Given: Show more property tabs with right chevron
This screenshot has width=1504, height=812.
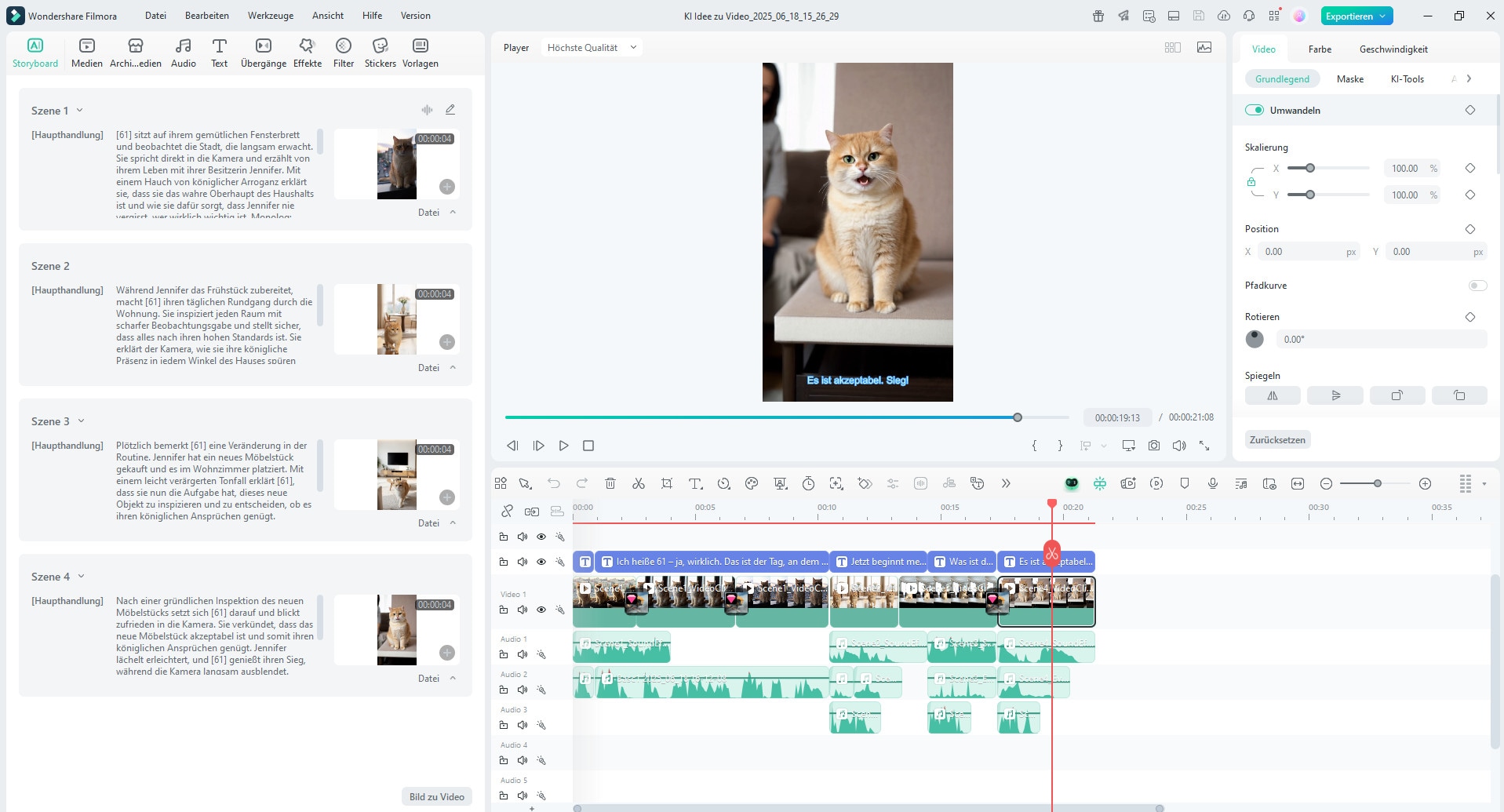Looking at the screenshot, I should pyautogui.click(x=1469, y=78).
